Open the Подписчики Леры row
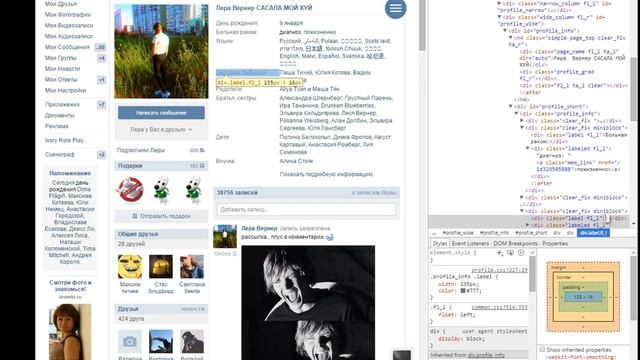This screenshot has width=640, height=360. click(x=161, y=150)
